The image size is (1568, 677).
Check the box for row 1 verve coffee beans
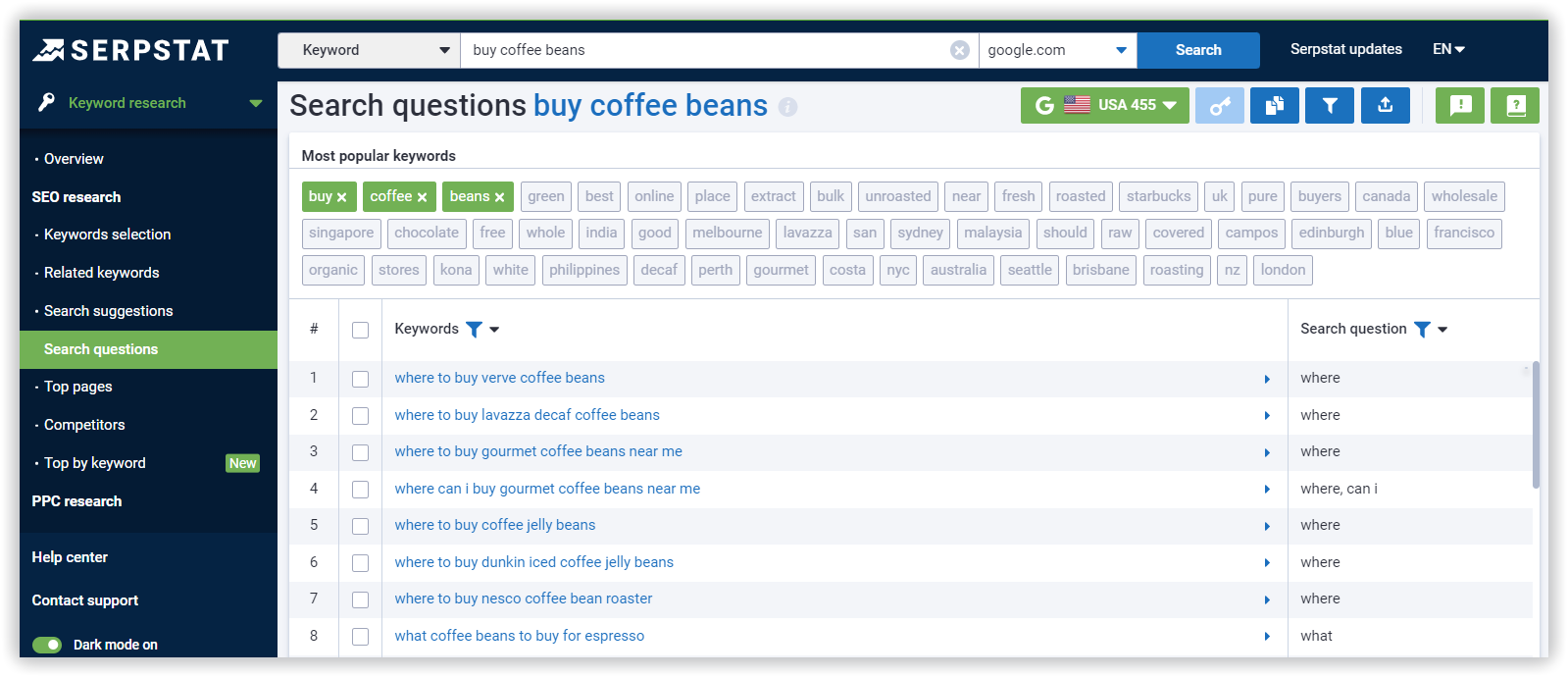[361, 379]
